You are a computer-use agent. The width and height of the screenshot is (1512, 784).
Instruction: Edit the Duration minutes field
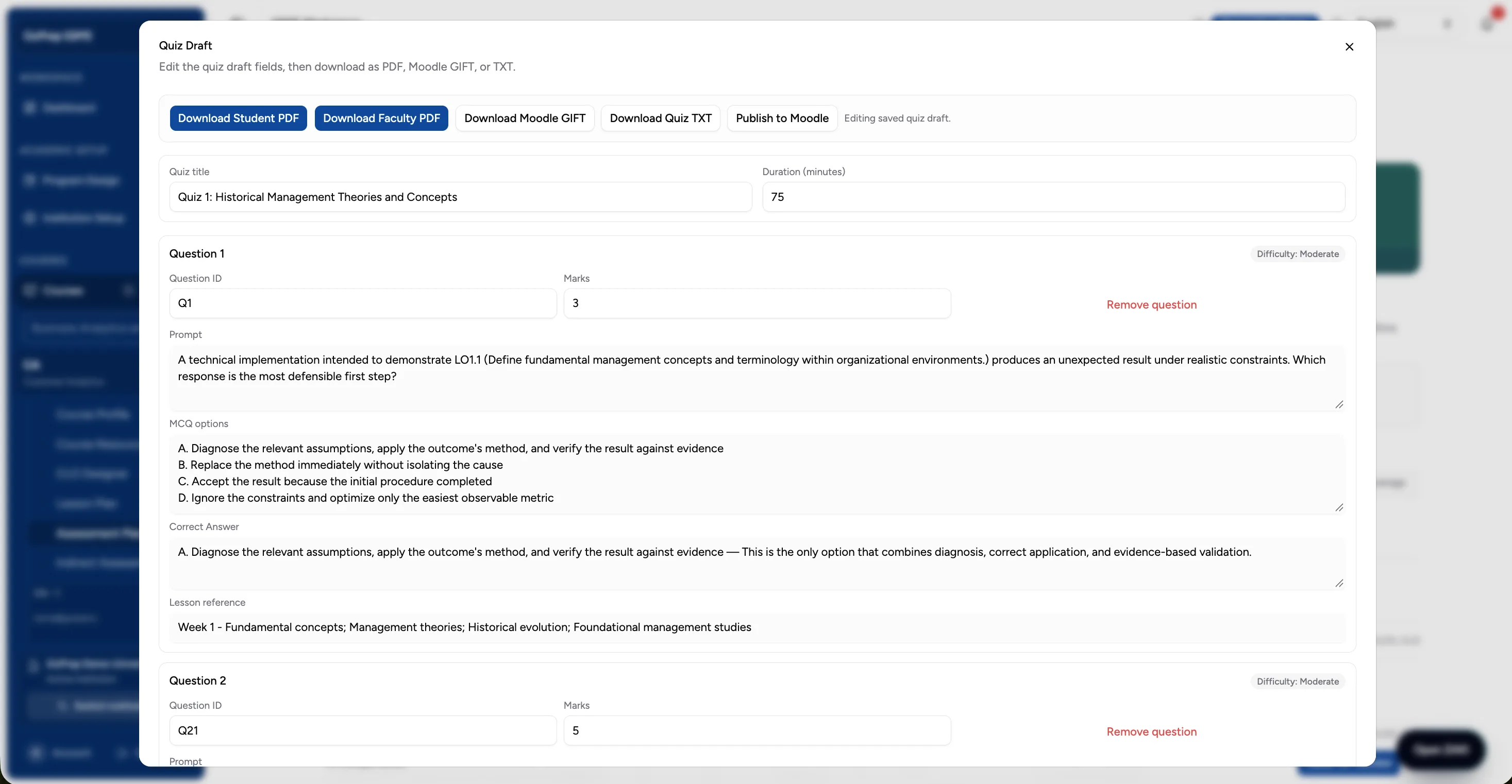point(1053,197)
